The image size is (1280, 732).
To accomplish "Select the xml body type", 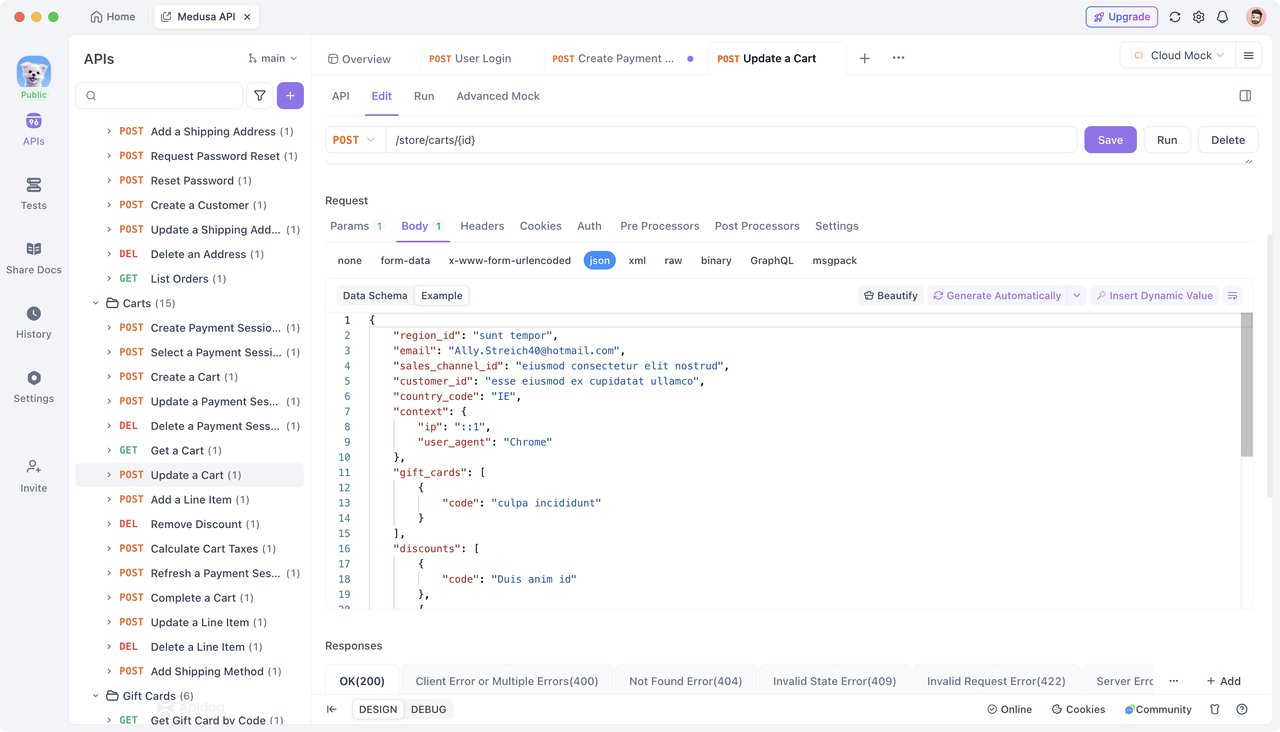I will tap(637, 260).
